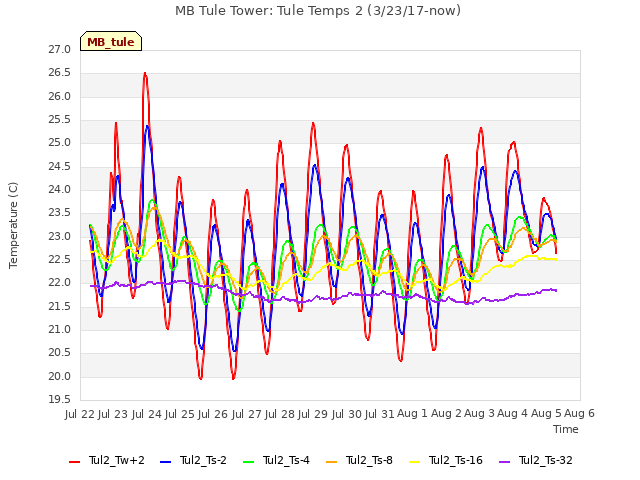Screen dimensions: 640x480
Task: Click the chart title text
Action: (x=318, y=11)
